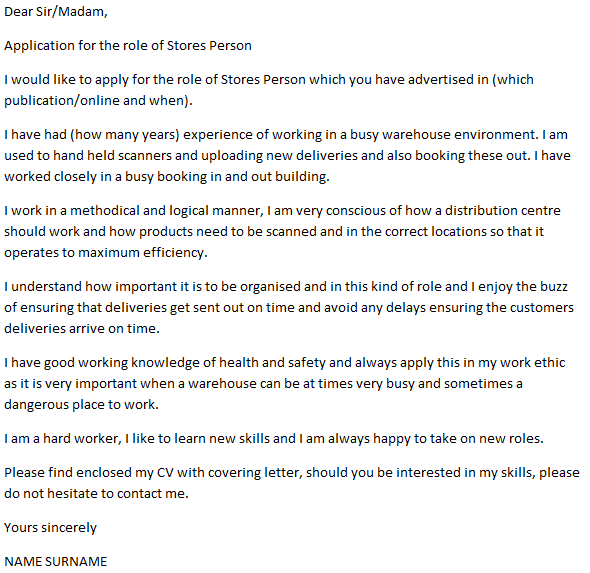Click the phrase 'methodical and logical manner'
Screen dimensions: 590x573
click(165, 211)
